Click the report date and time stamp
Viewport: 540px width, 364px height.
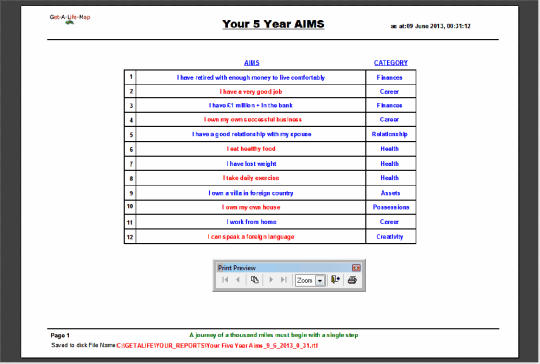click(x=430, y=26)
